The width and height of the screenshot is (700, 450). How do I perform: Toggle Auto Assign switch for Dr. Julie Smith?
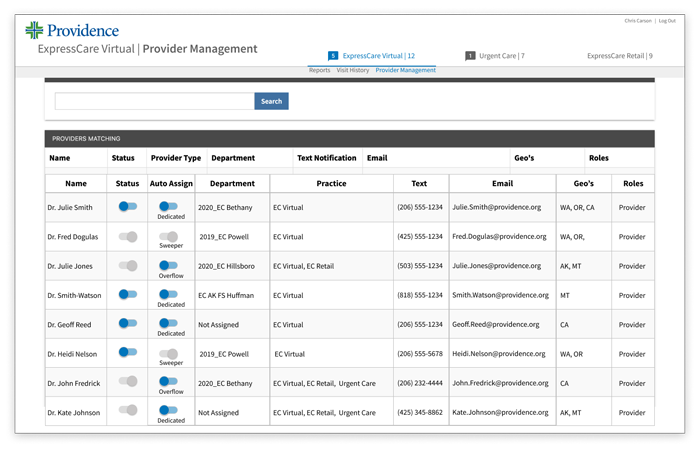tap(168, 206)
